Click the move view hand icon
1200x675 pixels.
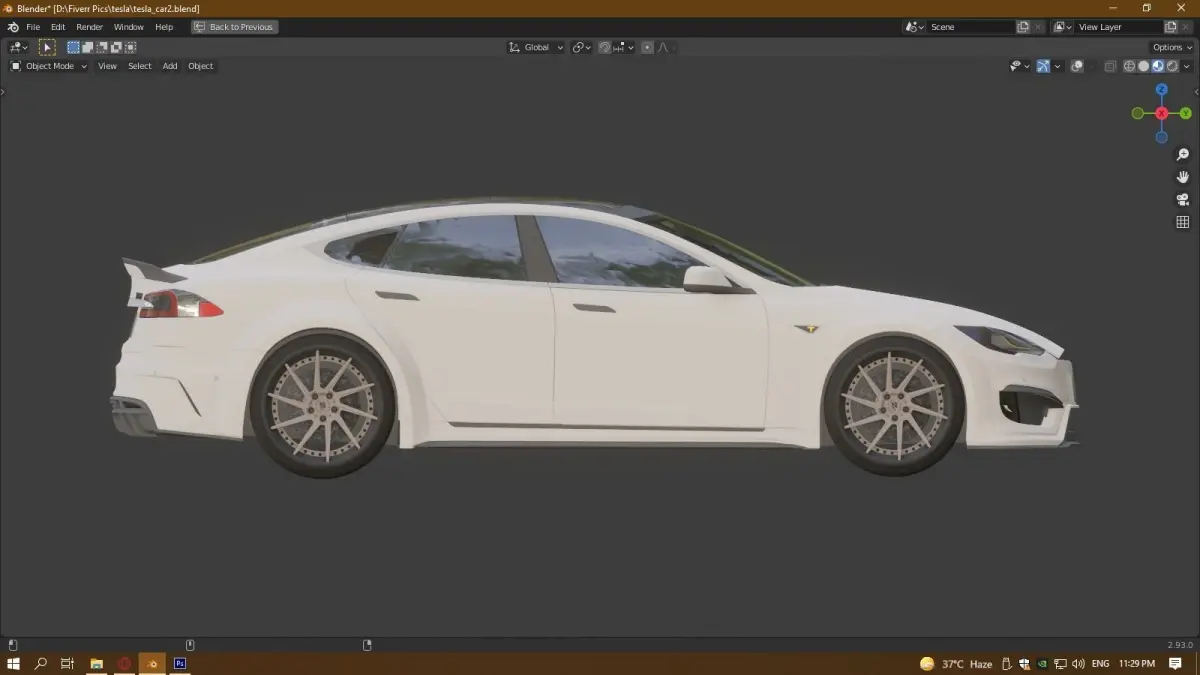1183,177
